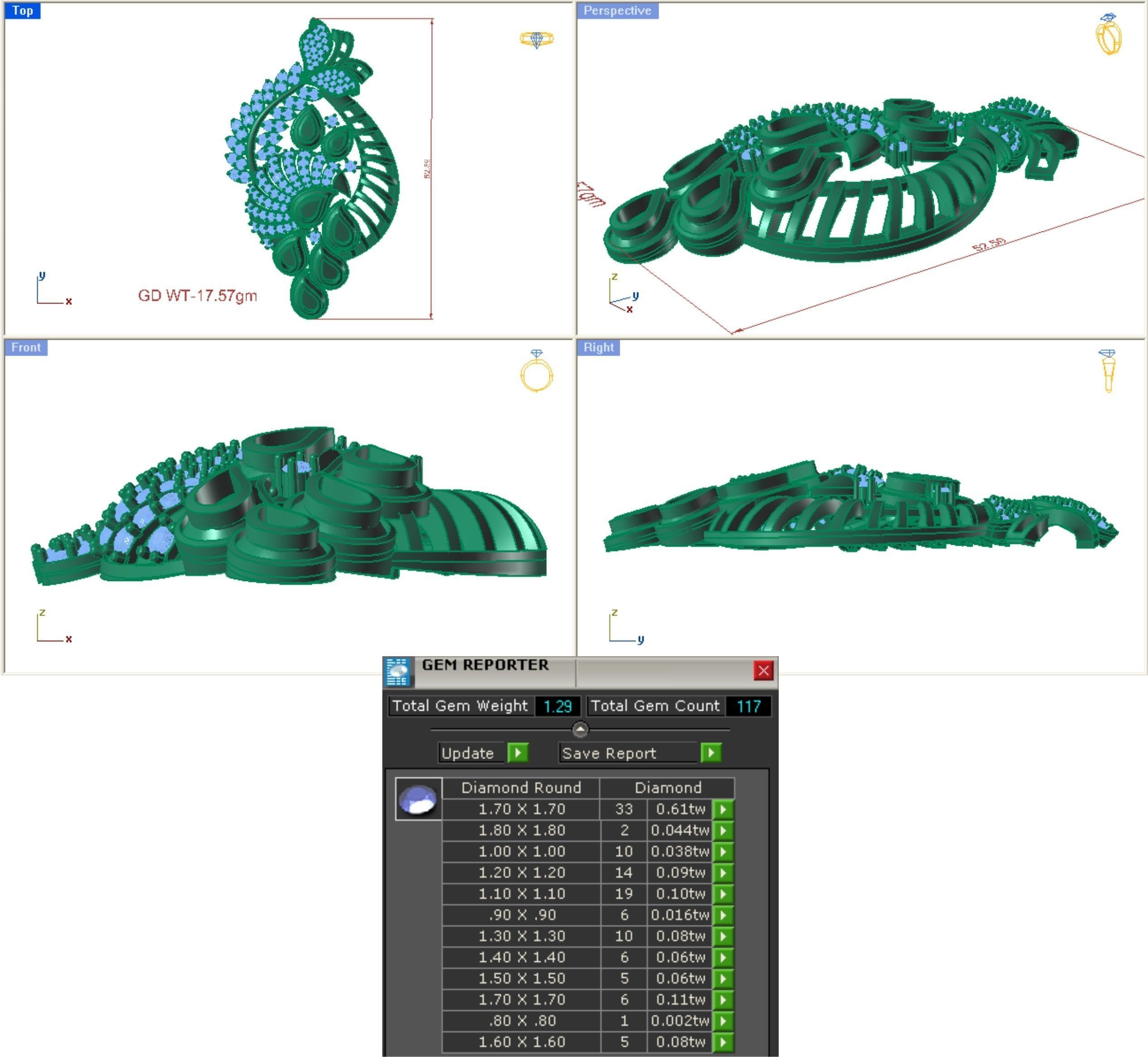Click the Perspective viewport title label
This screenshot has height=1057, width=1148.
[617, 11]
